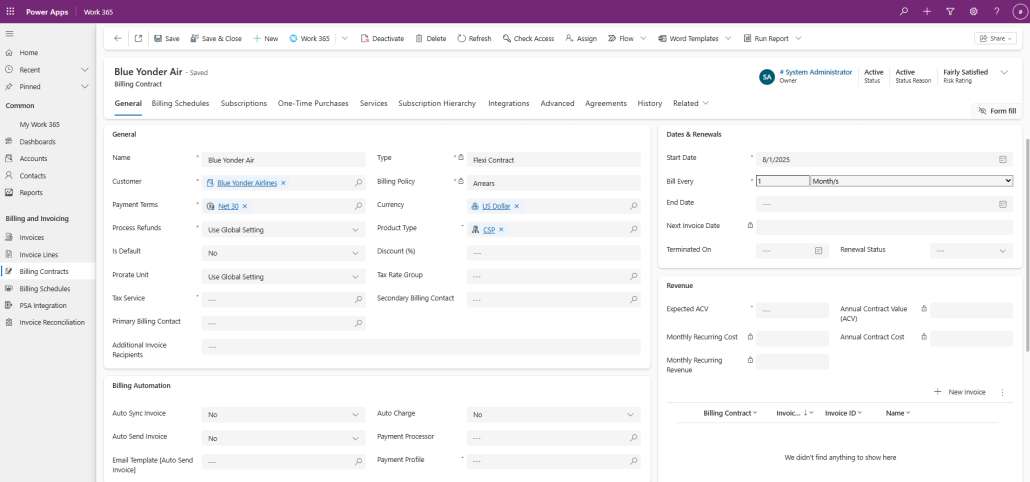
Task: Click Check Access command
Action: coord(529,38)
